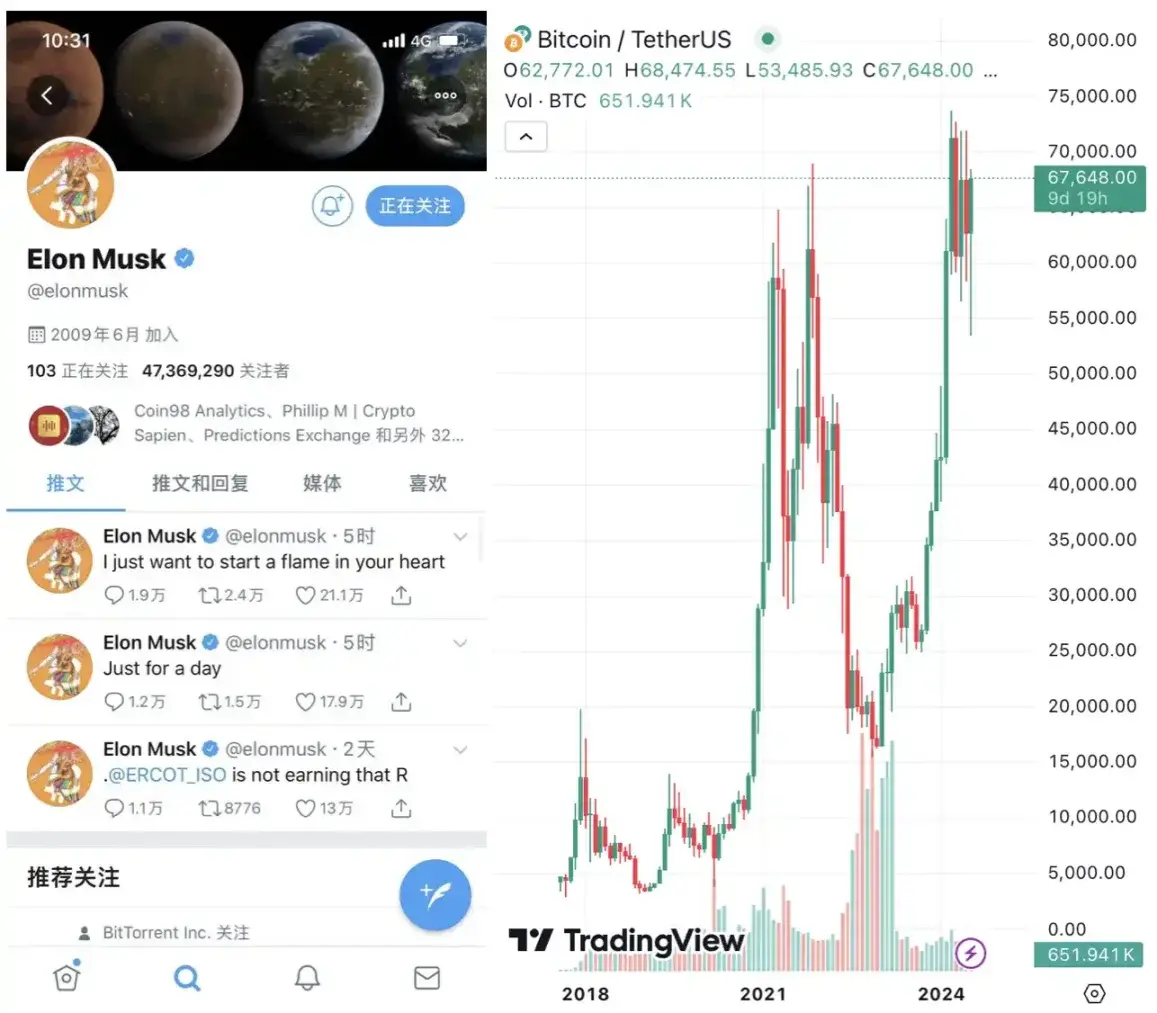Viewport: 1157px width, 1013px height.
Task: Collapse the chart legend with caret button
Action: coord(526,136)
